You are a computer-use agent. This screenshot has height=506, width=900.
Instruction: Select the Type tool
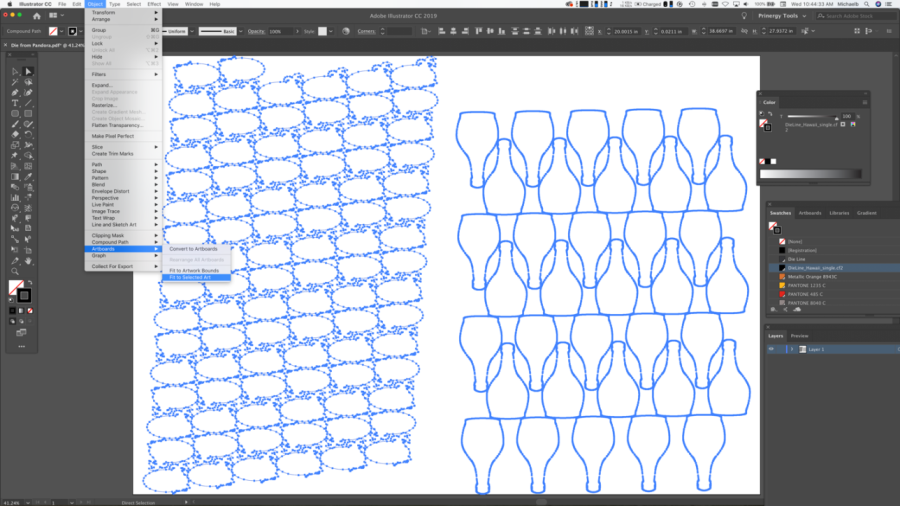tap(15, 102)
